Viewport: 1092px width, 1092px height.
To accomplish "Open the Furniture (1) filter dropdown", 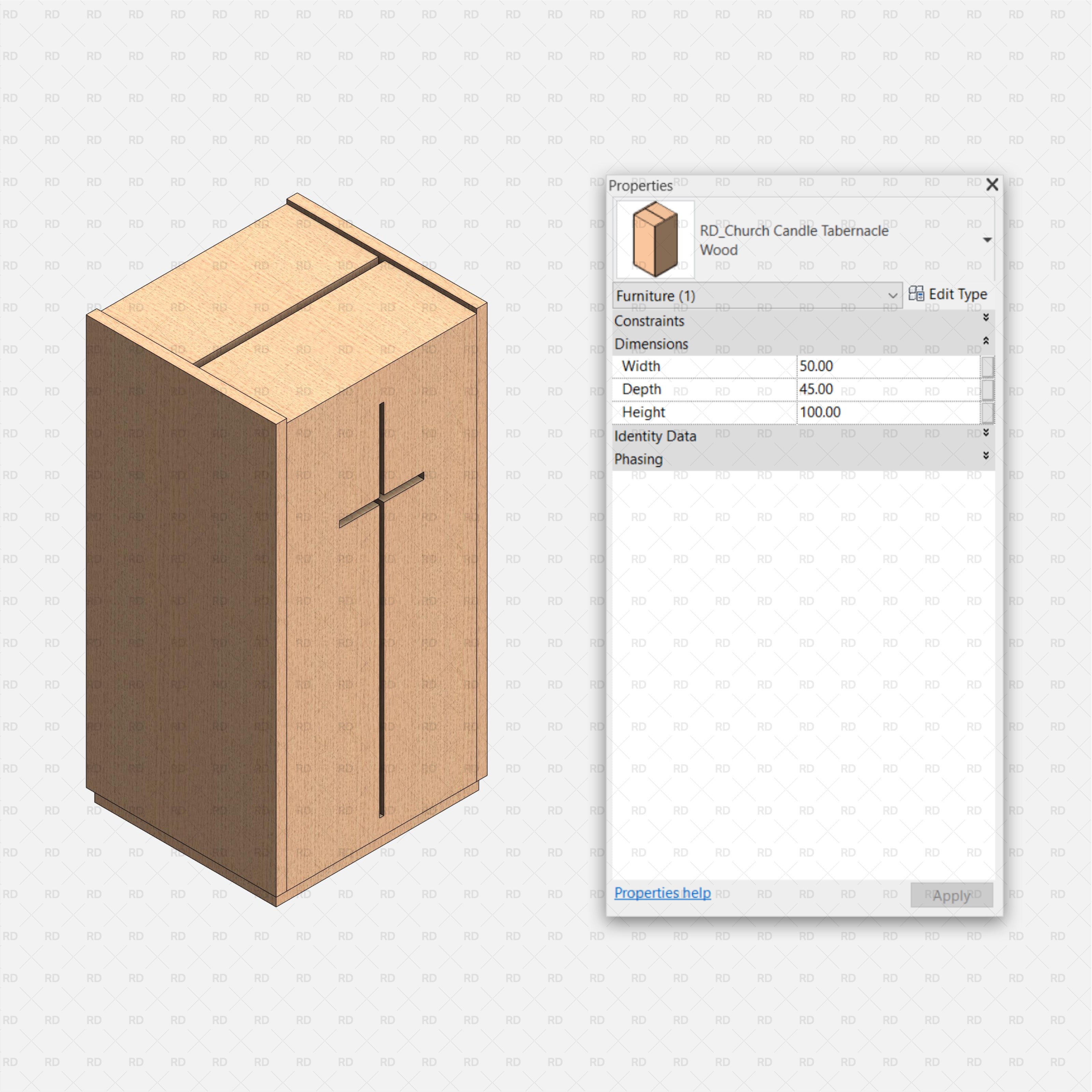I will pyautogui.click(x=757, y=295).
